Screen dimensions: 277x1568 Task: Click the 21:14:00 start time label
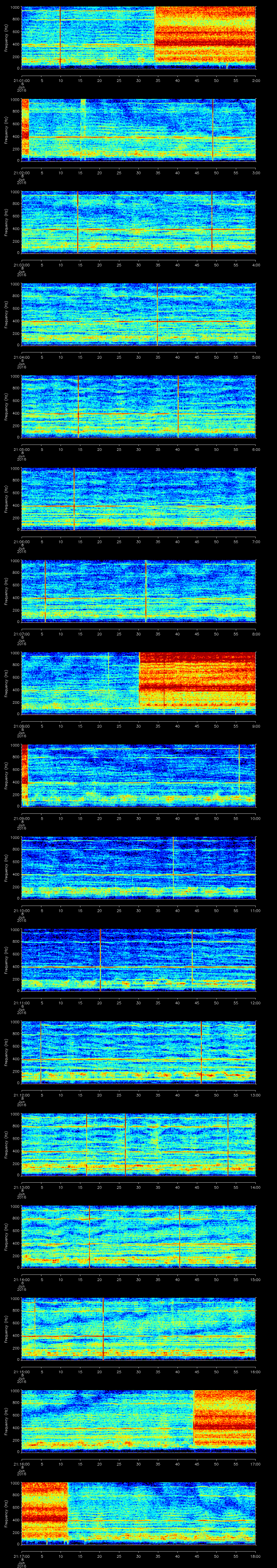pos(21,1279)
